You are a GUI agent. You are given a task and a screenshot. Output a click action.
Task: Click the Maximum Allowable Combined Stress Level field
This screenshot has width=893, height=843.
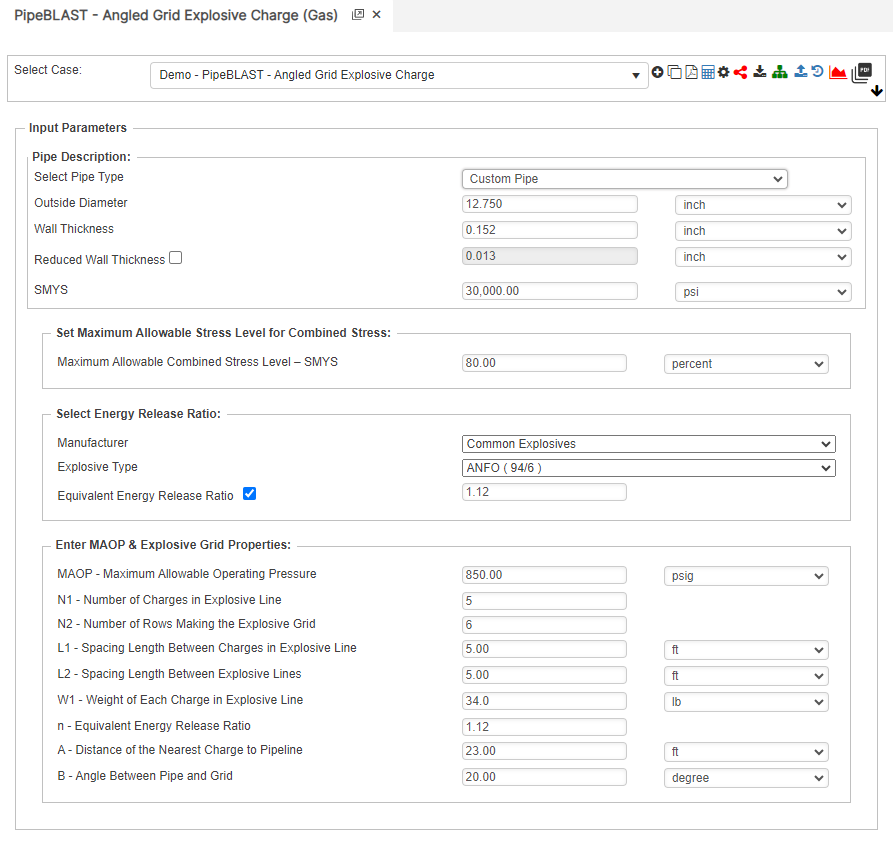tap(544, 363)
